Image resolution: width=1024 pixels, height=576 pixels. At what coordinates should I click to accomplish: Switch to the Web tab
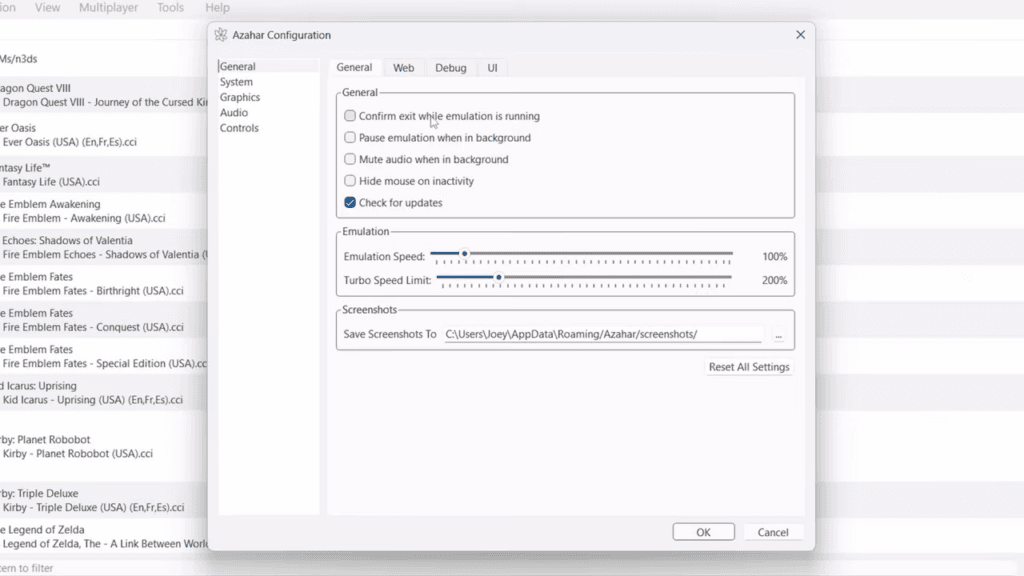(404, 68)
